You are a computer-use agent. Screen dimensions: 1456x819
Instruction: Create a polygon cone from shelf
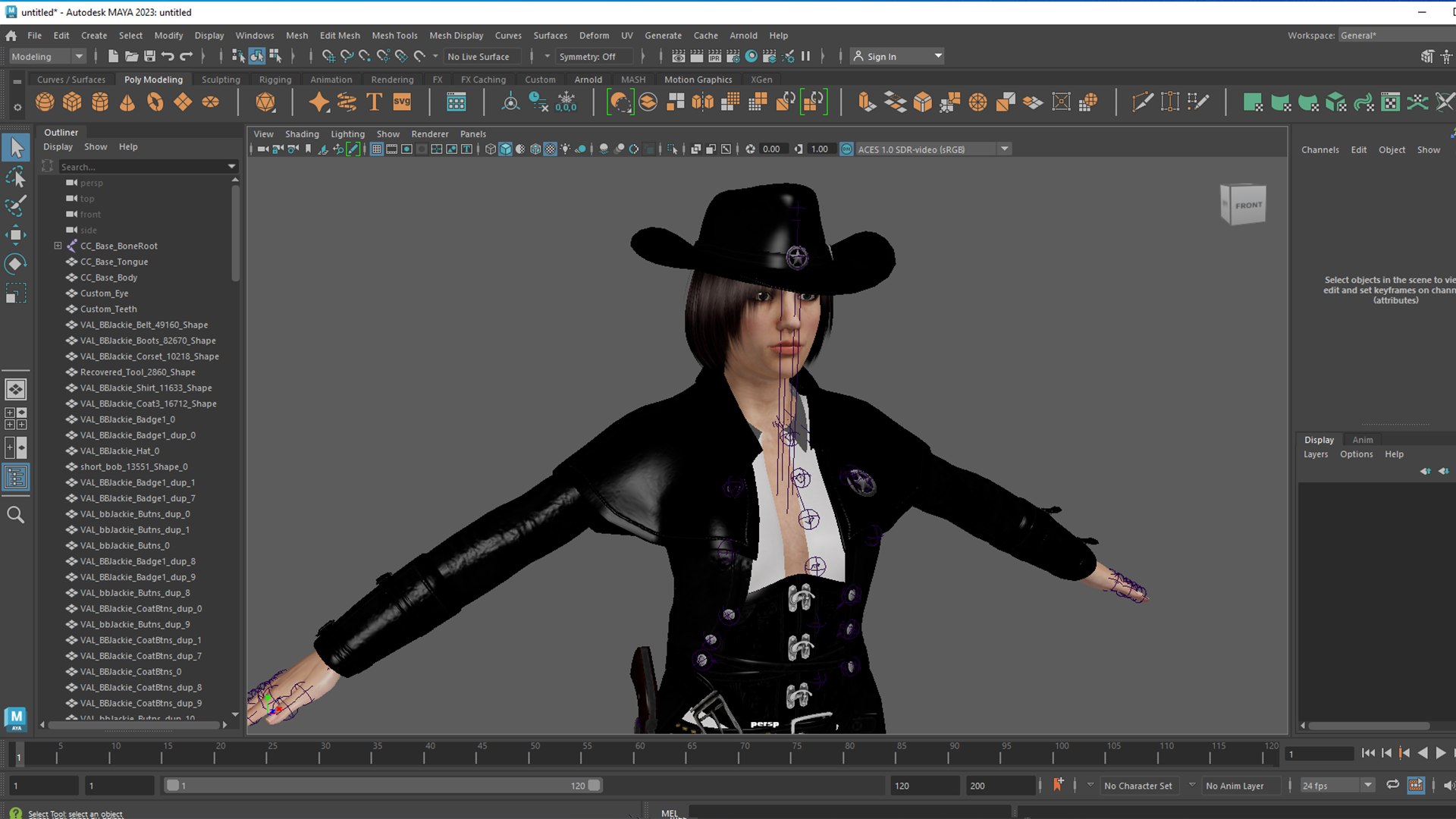click(x=127, y=102)
